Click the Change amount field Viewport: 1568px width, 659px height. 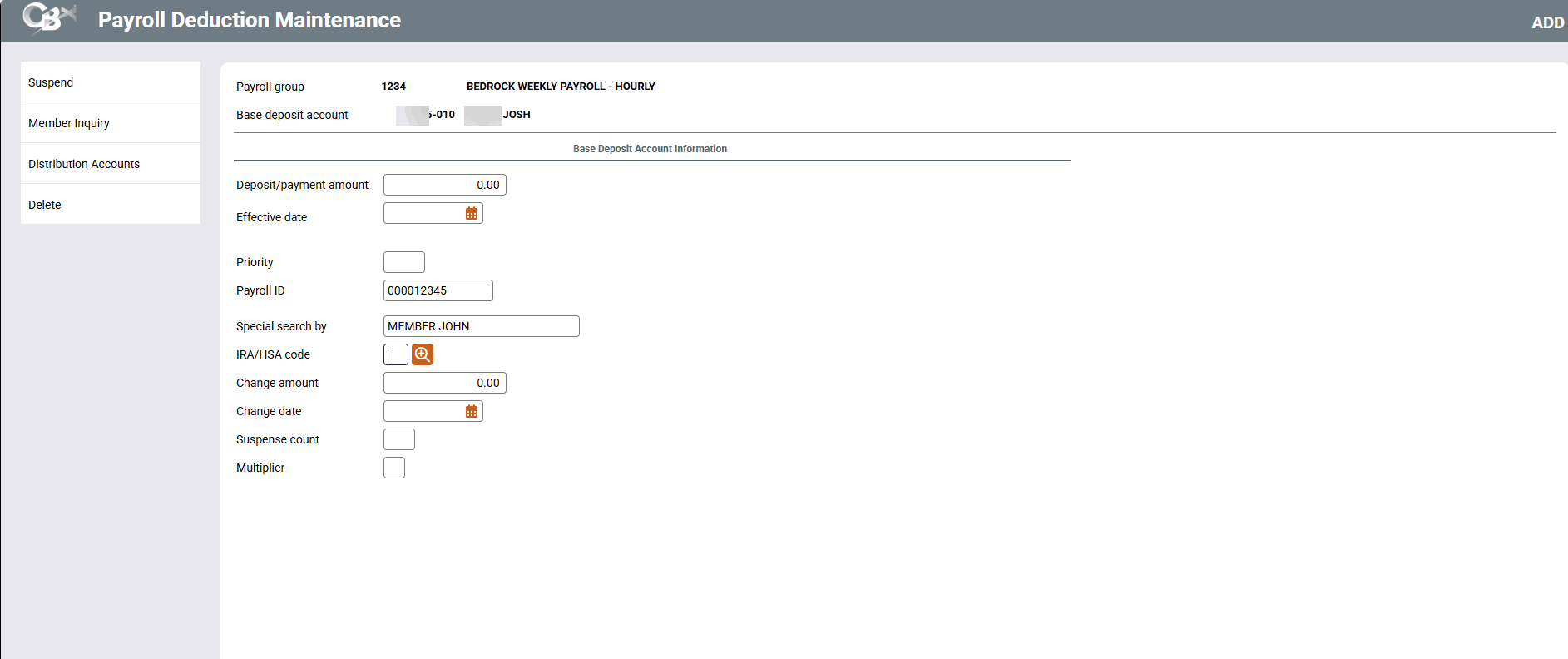click(444, 383)
